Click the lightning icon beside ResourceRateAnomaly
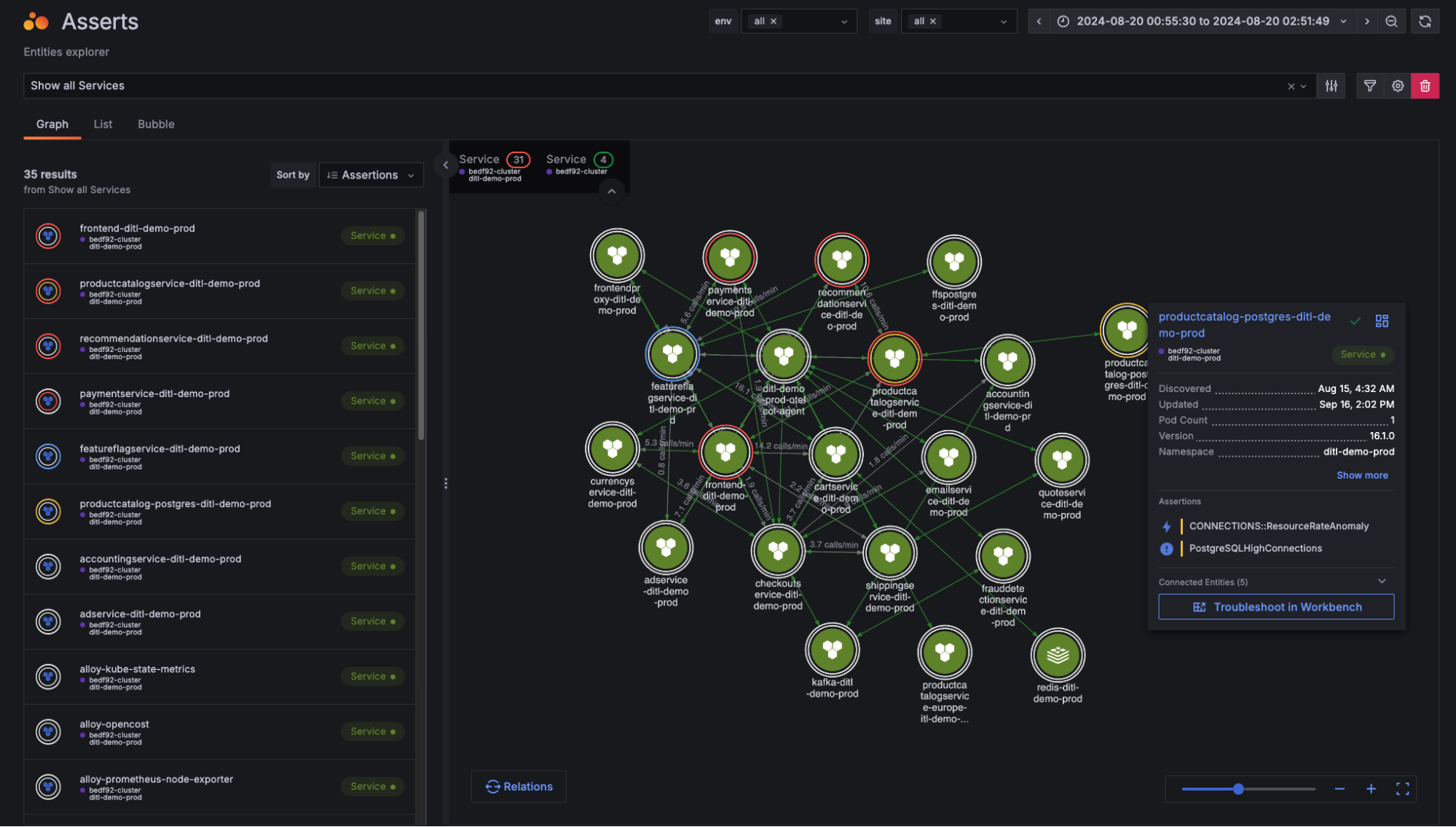The height and width of the screenshot is (827, 1456). click(1166, 525)
